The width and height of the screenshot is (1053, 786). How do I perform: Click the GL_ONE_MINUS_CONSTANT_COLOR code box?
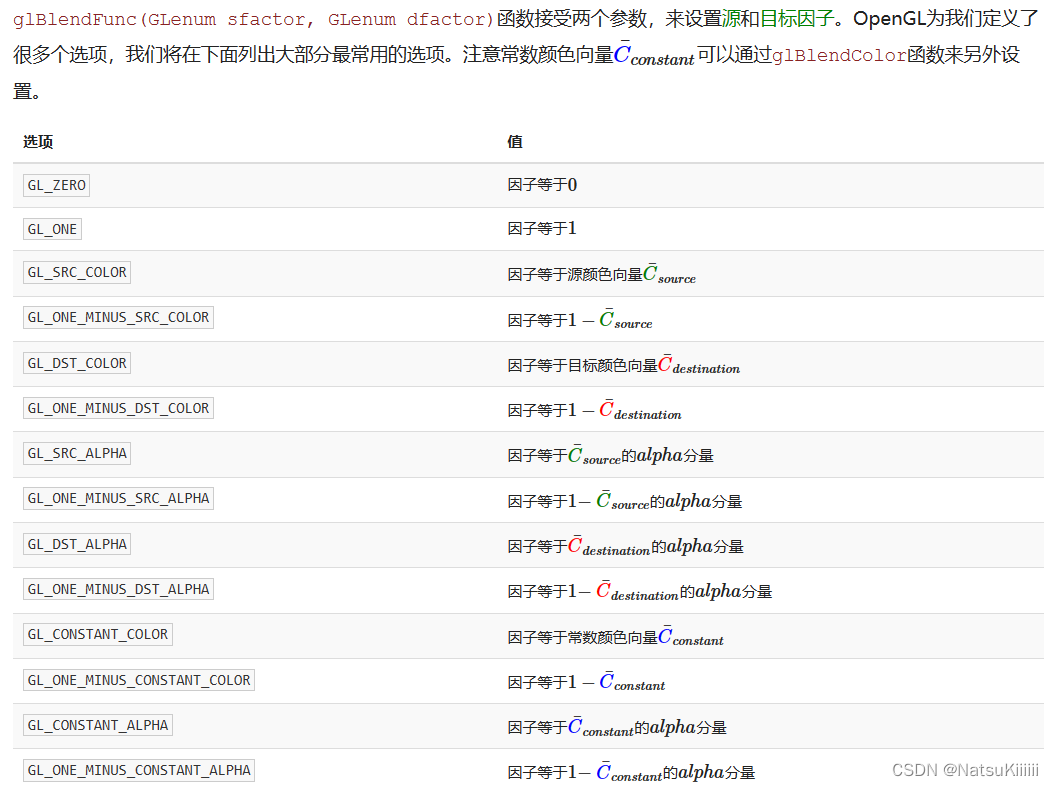[x=138, y=679]
